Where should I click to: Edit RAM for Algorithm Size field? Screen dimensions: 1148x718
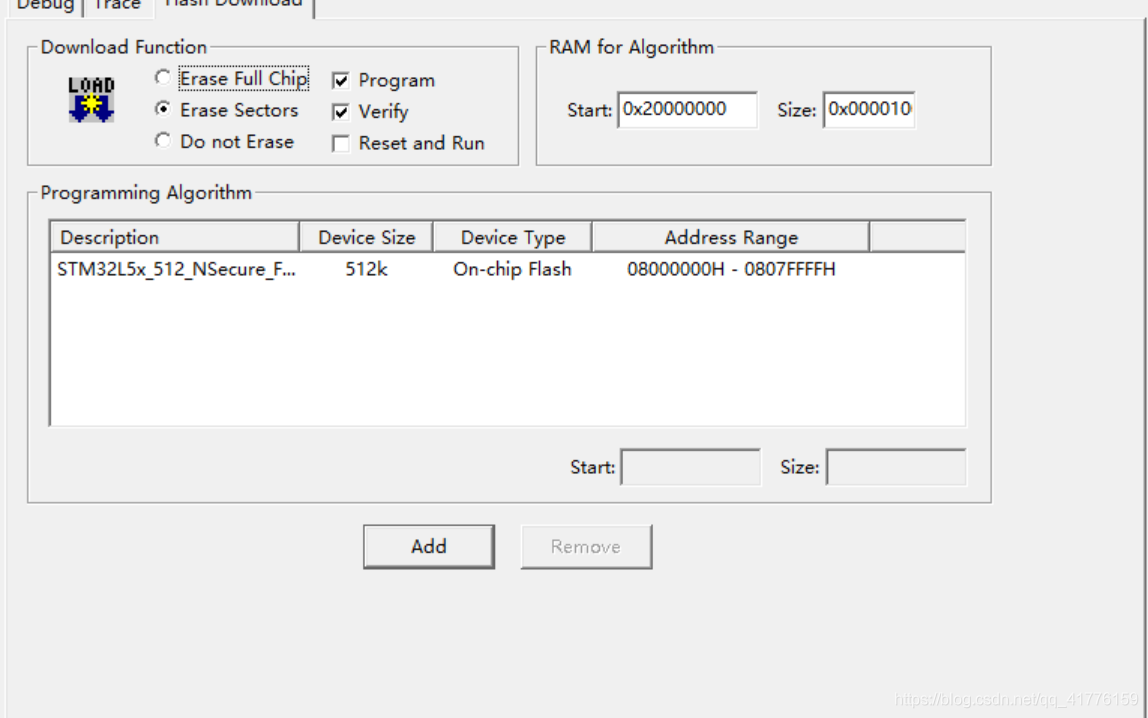point(869,110)
